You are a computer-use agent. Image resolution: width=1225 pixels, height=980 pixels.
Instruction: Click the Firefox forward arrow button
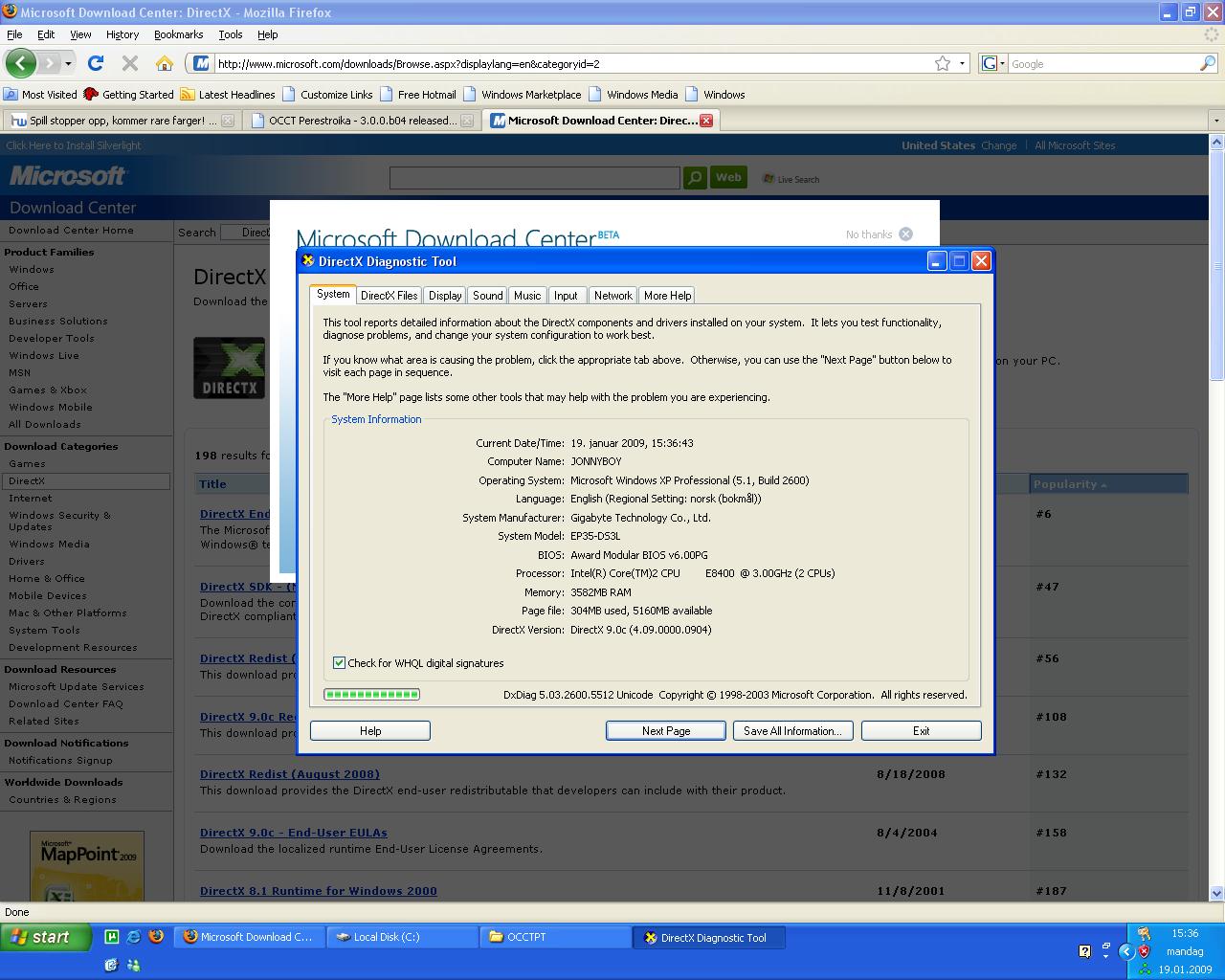pos(50,63)
